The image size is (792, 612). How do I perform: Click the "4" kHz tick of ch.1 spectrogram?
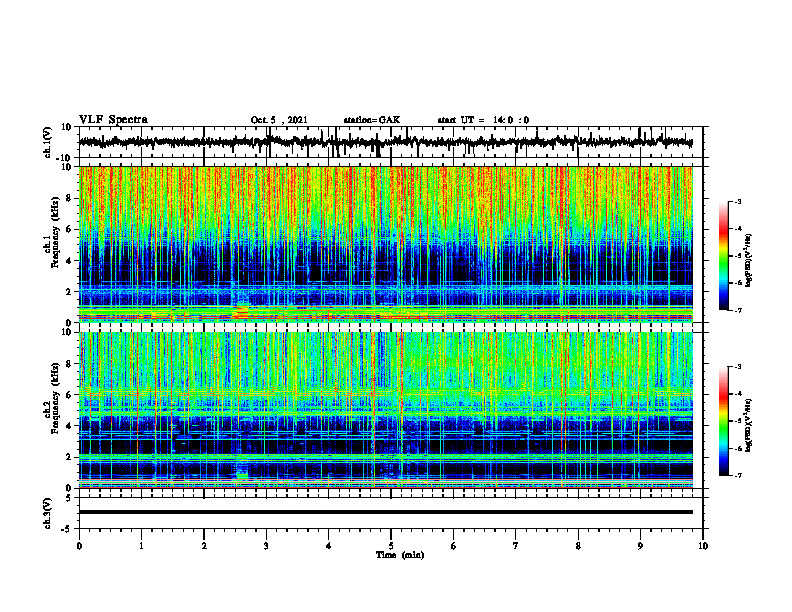point(69,261)
